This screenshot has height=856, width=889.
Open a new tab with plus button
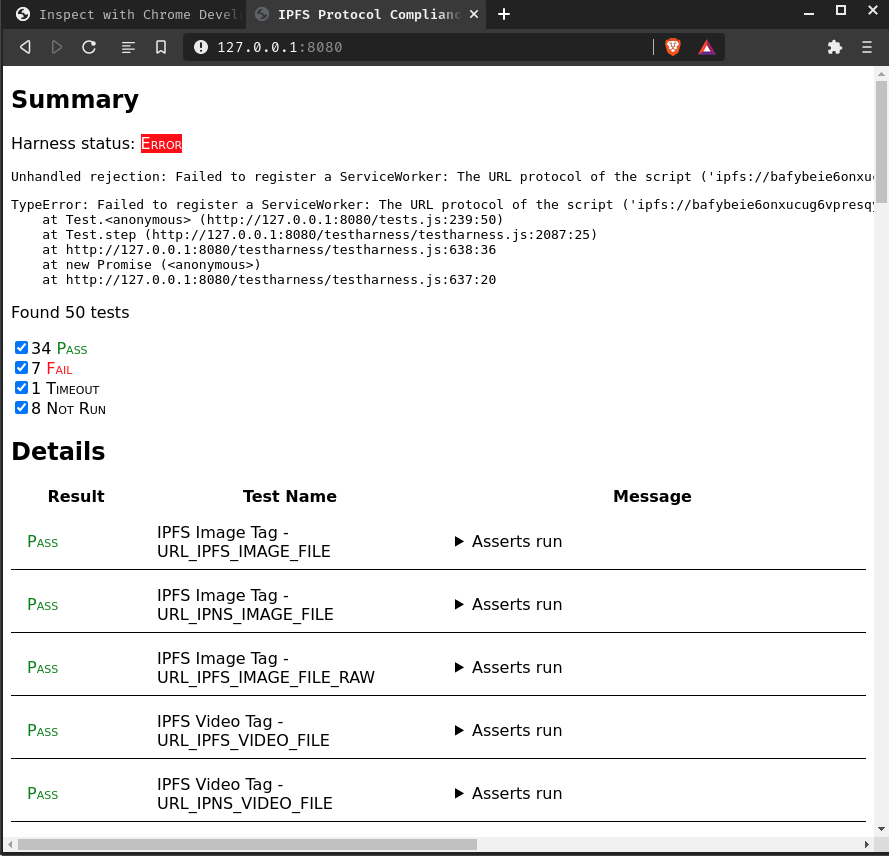tap(503, 14)
